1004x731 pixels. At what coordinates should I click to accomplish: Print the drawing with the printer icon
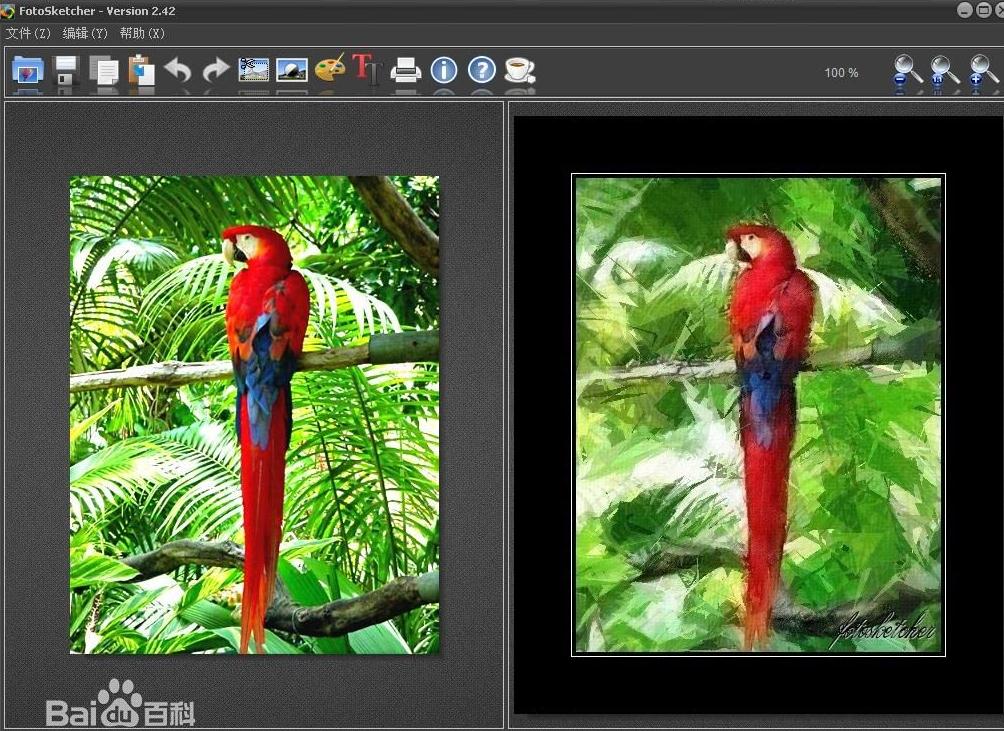click(x=406, y=70)
